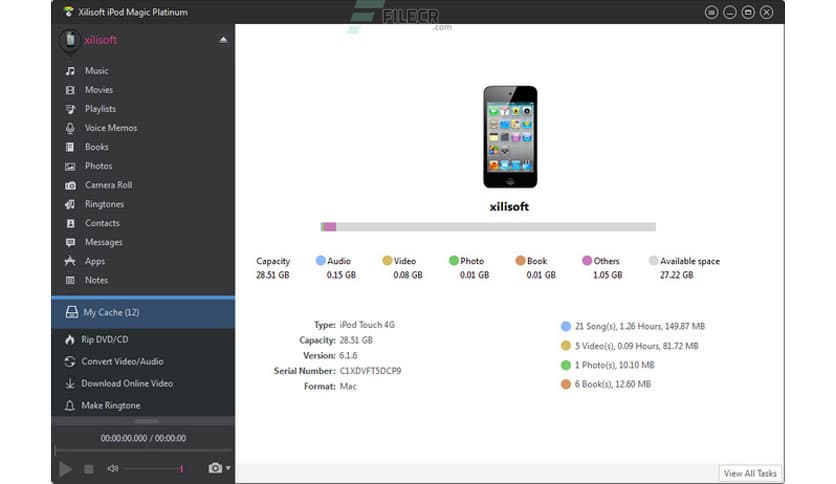
Task: Click the Available space gray legend dot
Action: tap(653, 261)
